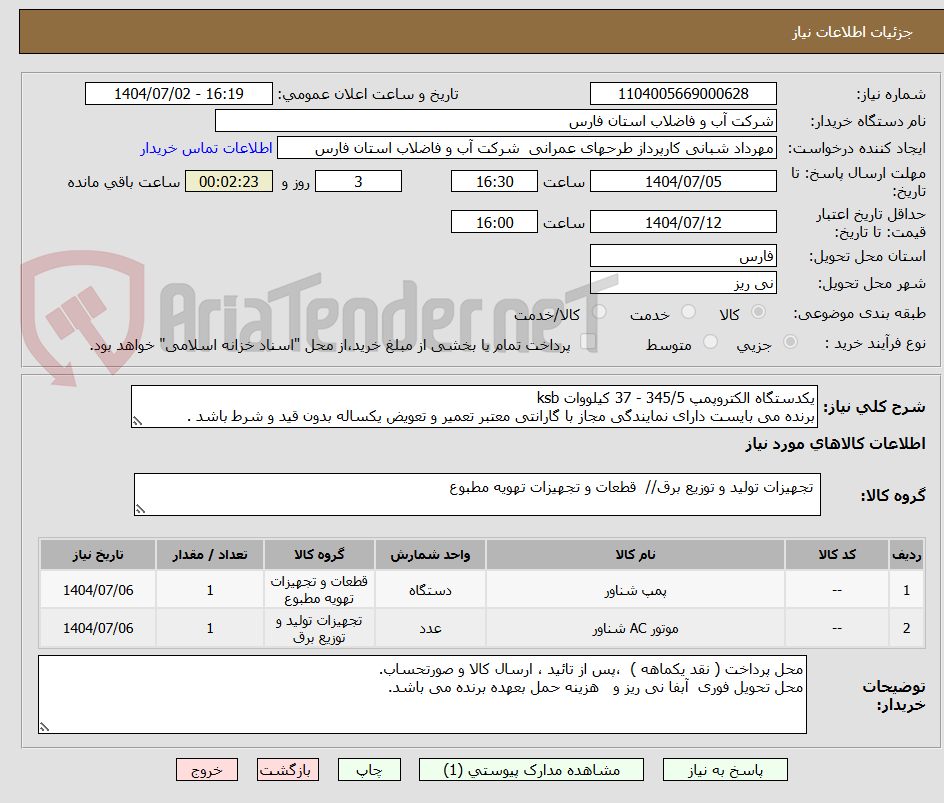The image size is (944, 803).
Task: Click the چاپ print button
Action: (x=369, y=769)
